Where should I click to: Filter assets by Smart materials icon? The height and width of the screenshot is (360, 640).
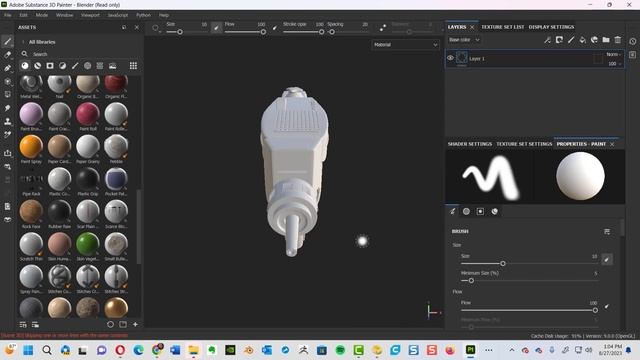(38, 66)
